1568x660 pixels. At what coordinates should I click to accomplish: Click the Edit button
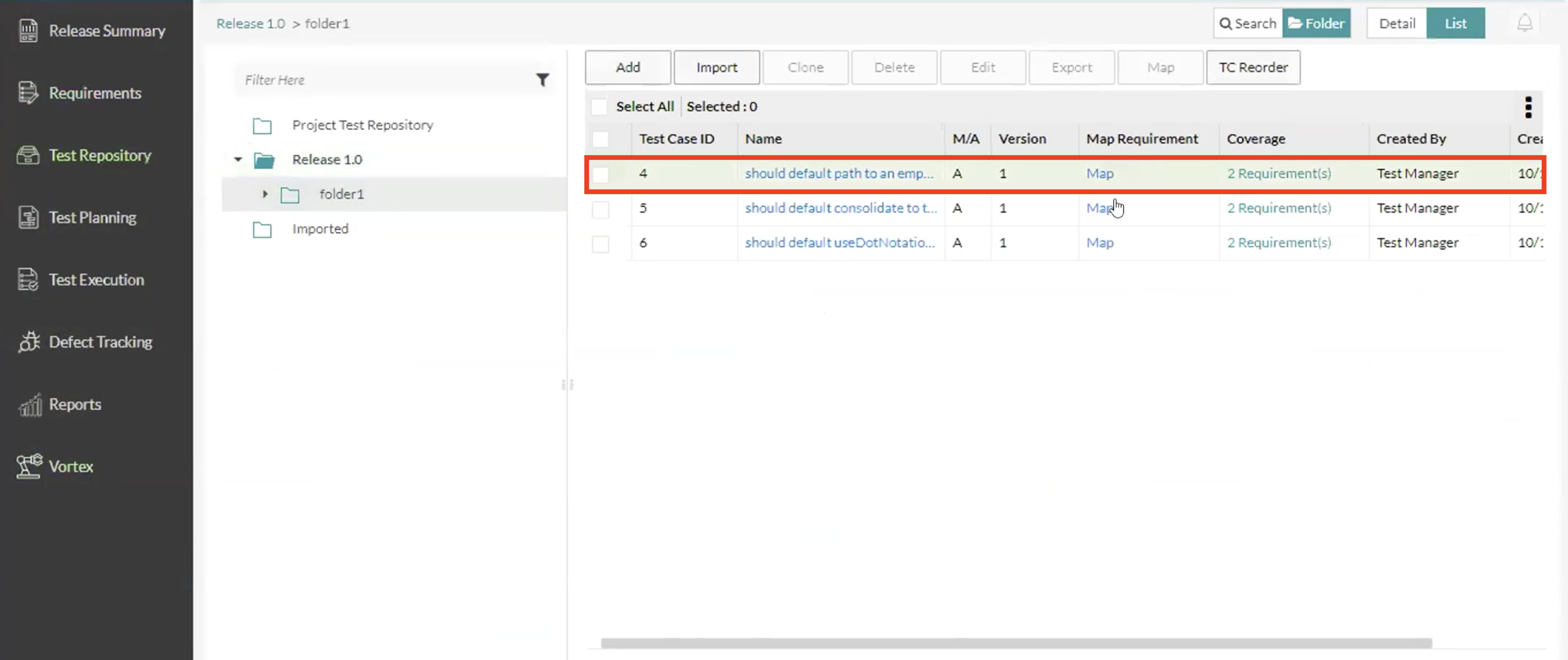point(983,67)
